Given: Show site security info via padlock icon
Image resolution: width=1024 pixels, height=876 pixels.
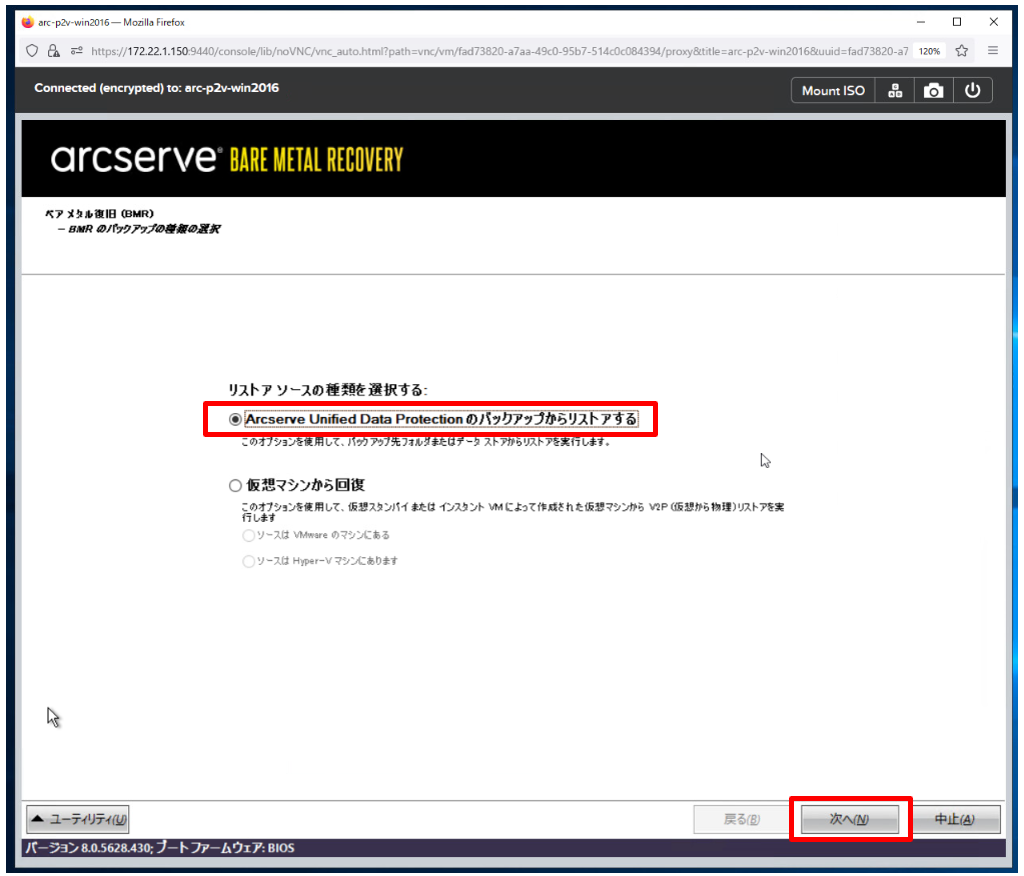Looking at the screenshot, I should point(54,51).
